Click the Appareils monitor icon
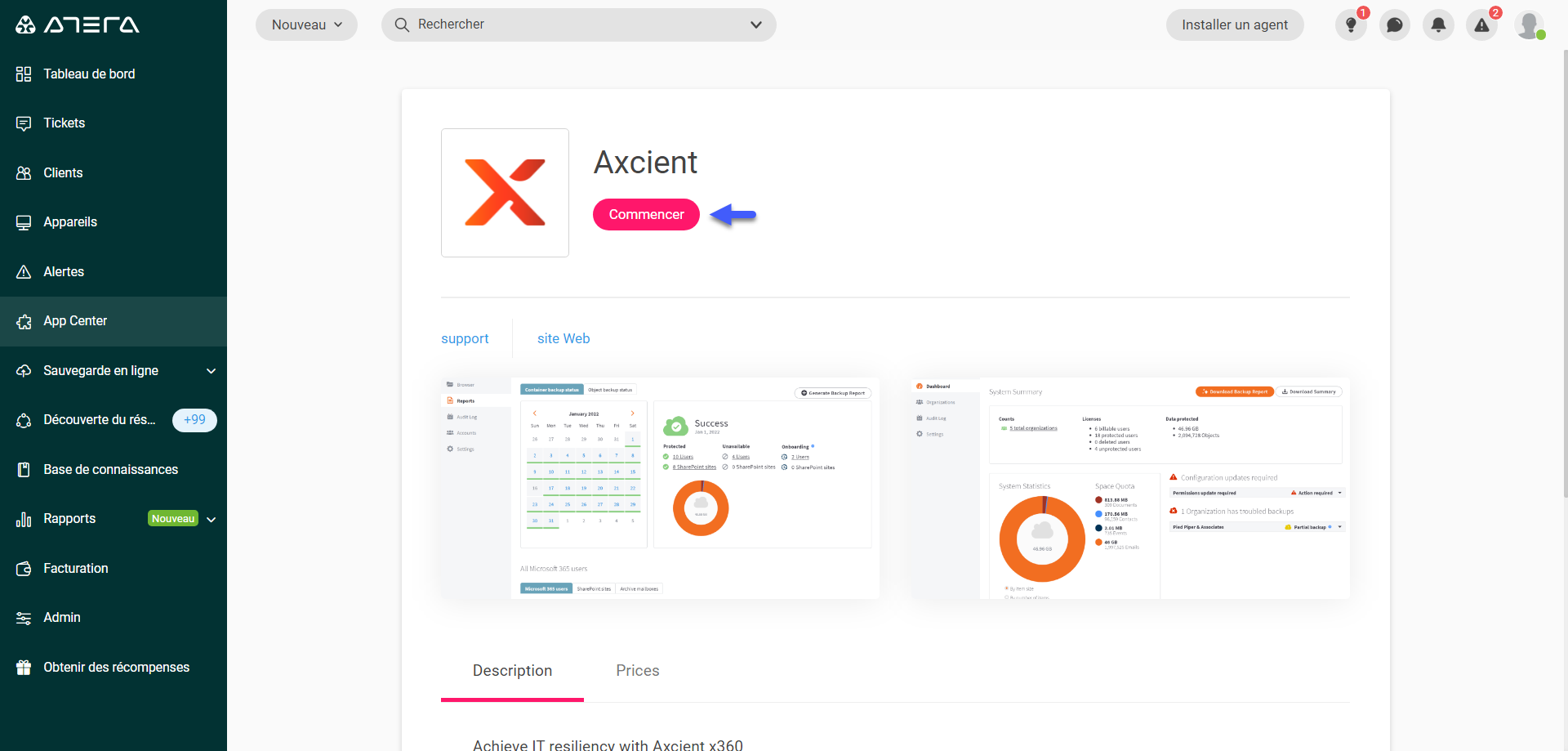 point(24,222)
